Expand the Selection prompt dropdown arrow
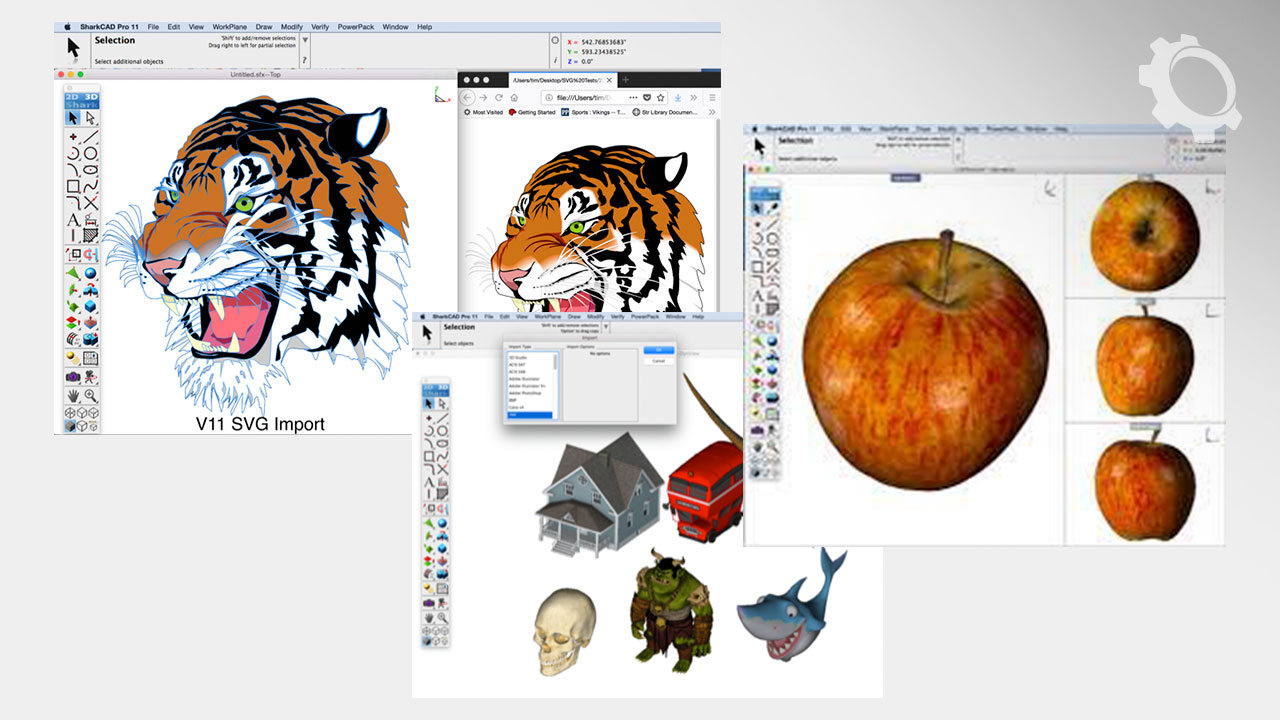Screen dimensions: 1280x720 305,41
